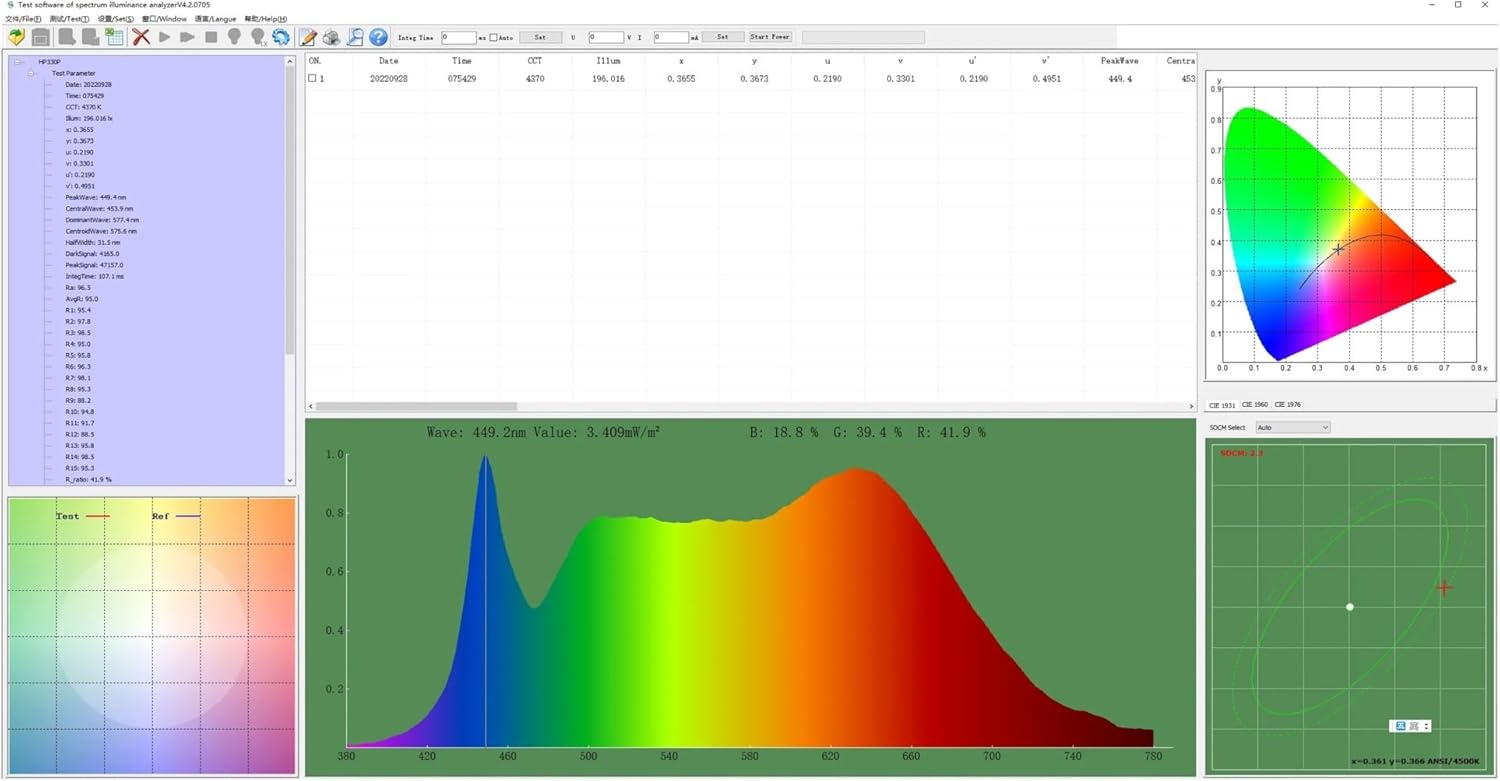
Task: Click the magnifier print preview icon
Action: click(355, 37)
